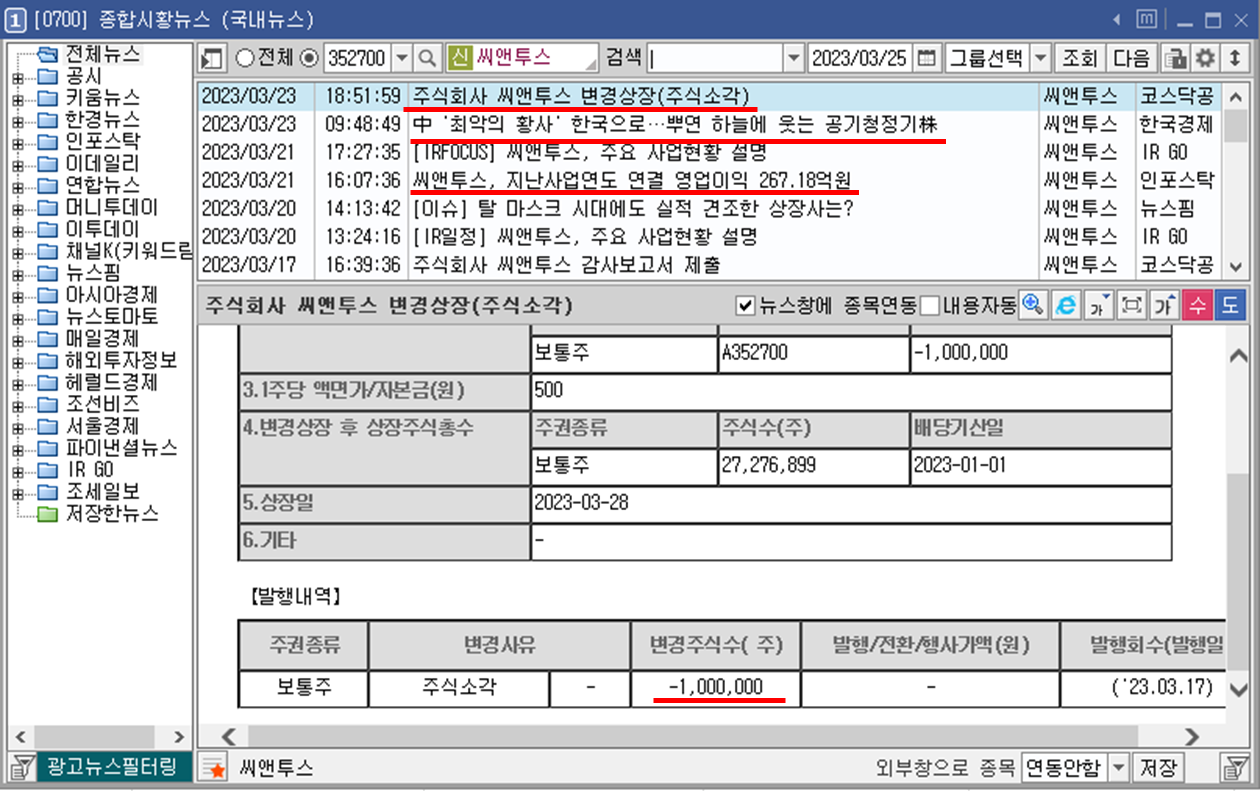Viewport: 1260px width, 791px height.
Task: Click tree panel horizontal scrollbar right arrow
Action: [178, 737]
